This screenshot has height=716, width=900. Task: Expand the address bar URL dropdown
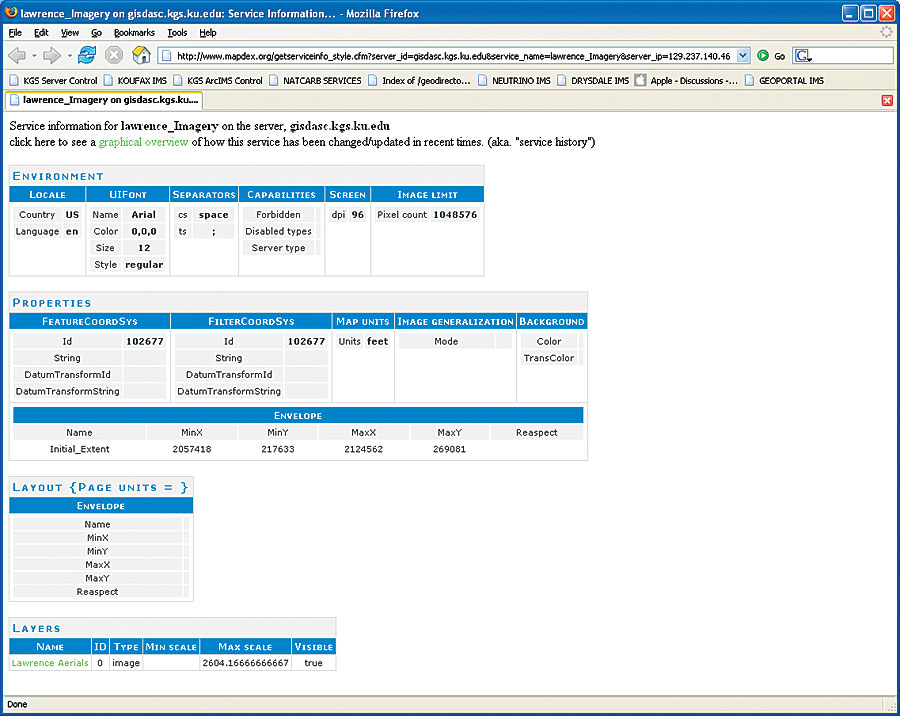743,56
